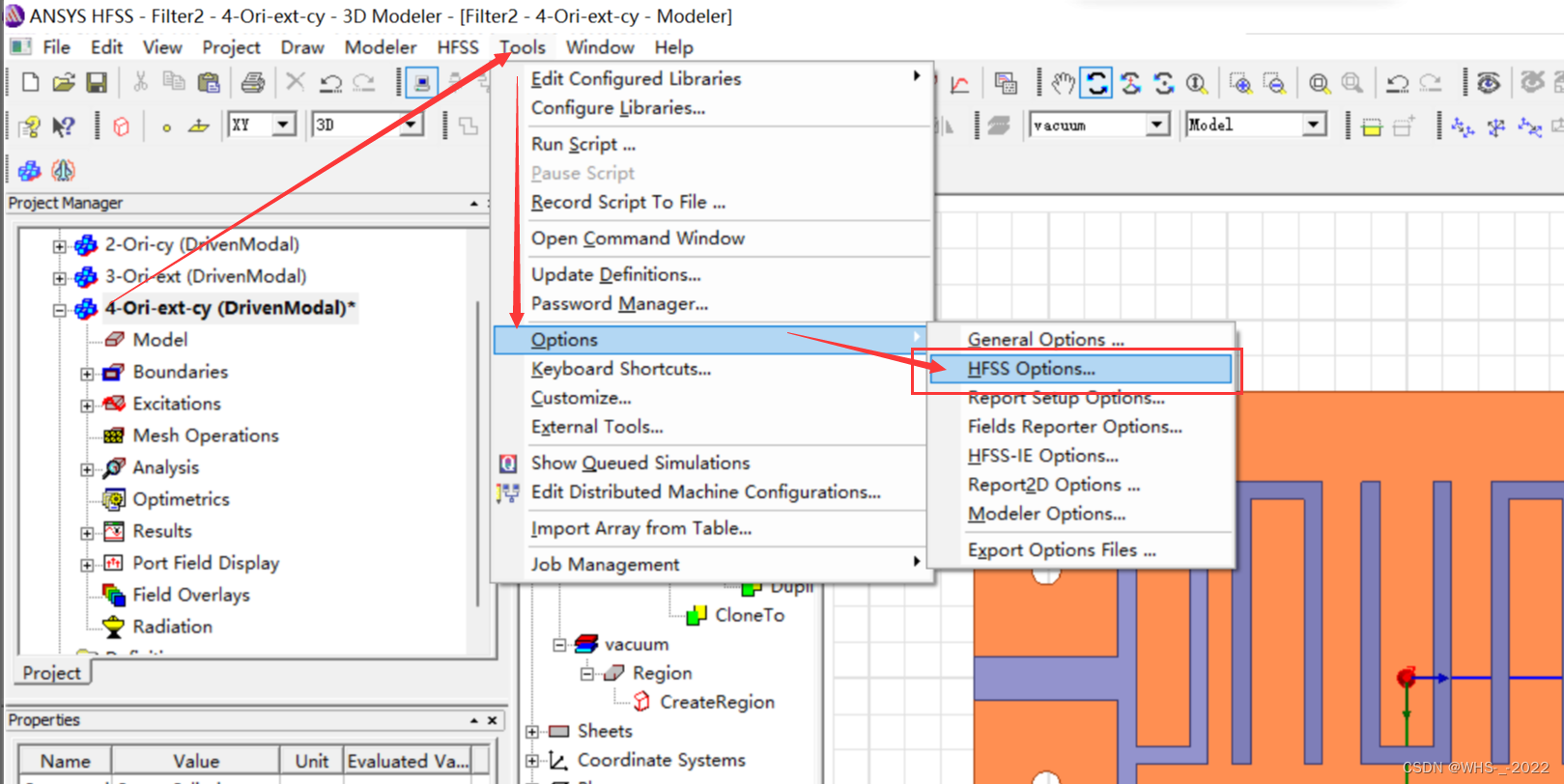Click the yellow face coordinate system icon
The width and height of the screenshot is (1564, 784).
pos(1371,126)
